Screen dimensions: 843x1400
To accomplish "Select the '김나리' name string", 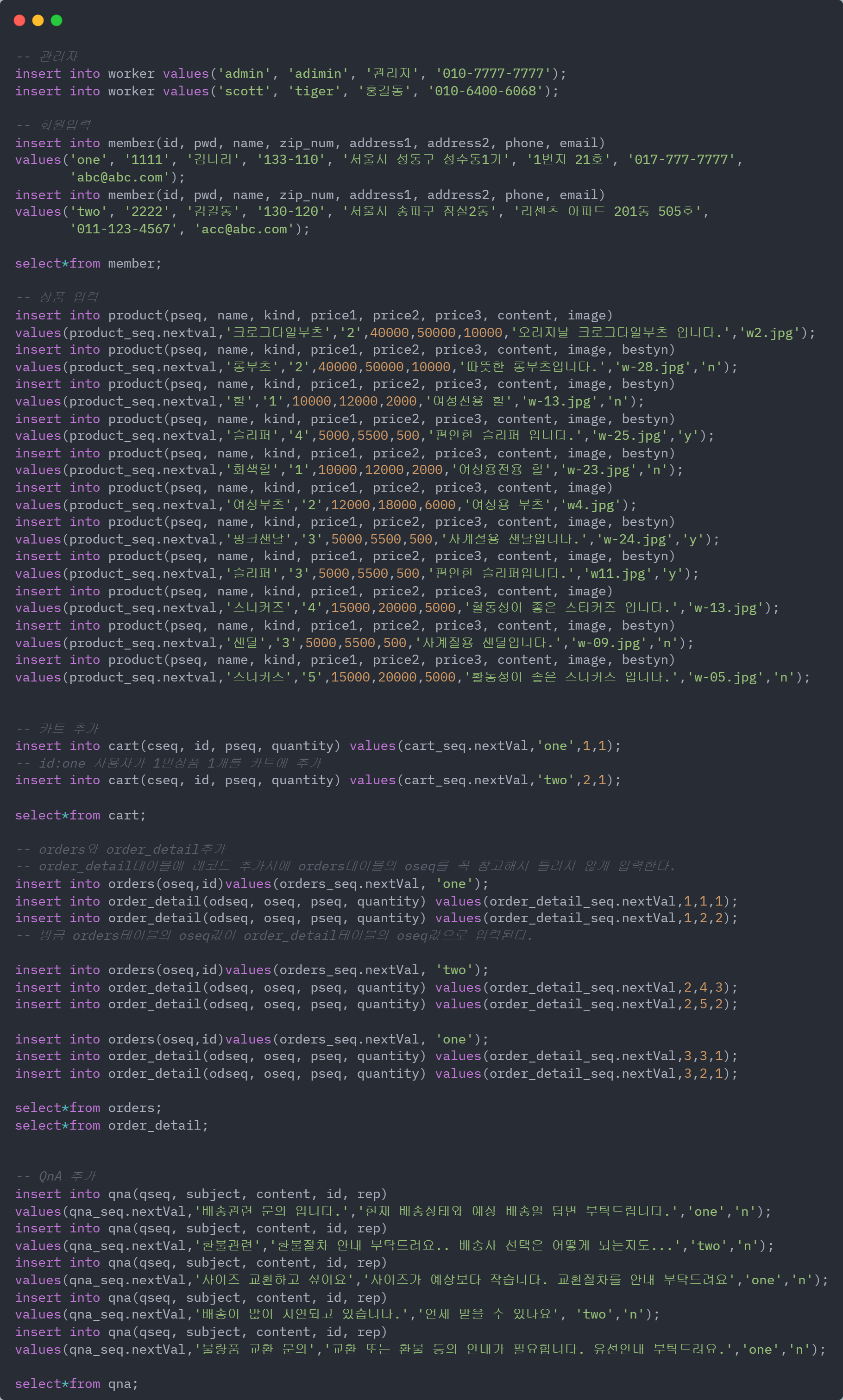I will click(x=213, y=160).
